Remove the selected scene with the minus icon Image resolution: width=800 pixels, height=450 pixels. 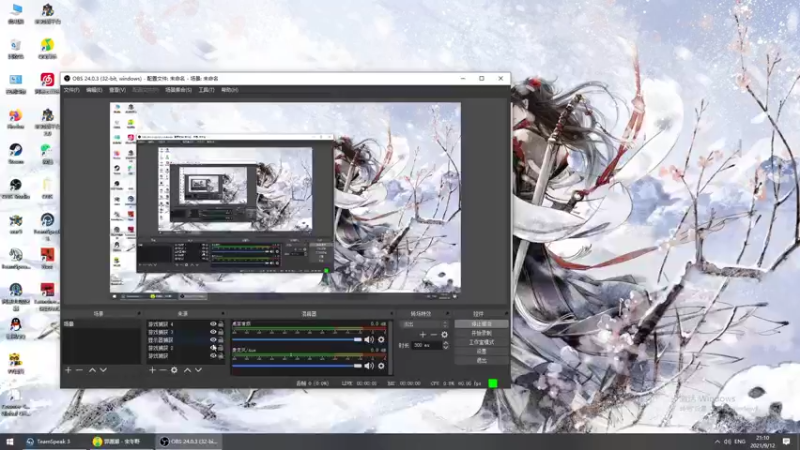point(79,370)
